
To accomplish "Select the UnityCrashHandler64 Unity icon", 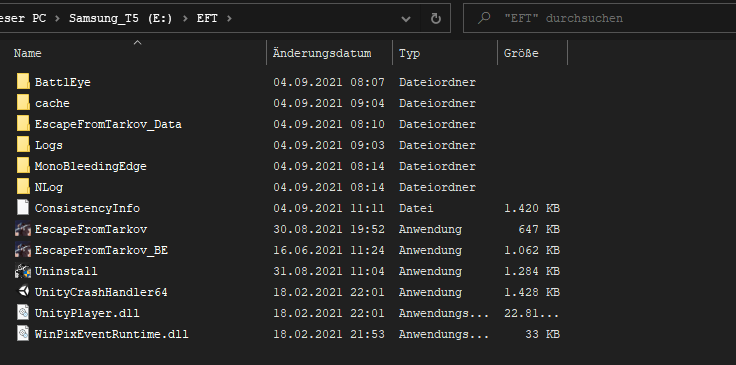I will pyautogui.click(x=23, y=292).
